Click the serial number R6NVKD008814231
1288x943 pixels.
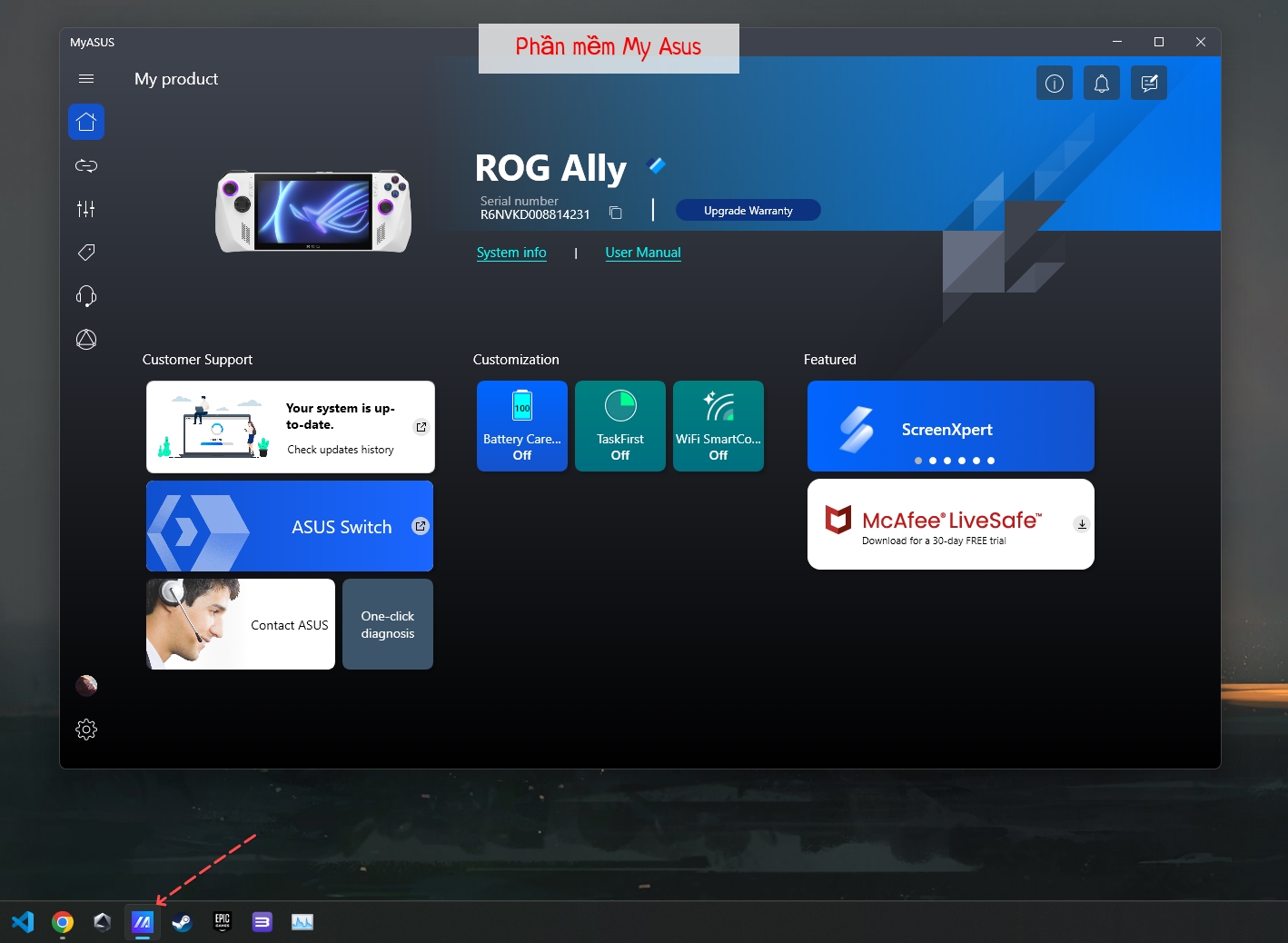click(x=535, y=214)
